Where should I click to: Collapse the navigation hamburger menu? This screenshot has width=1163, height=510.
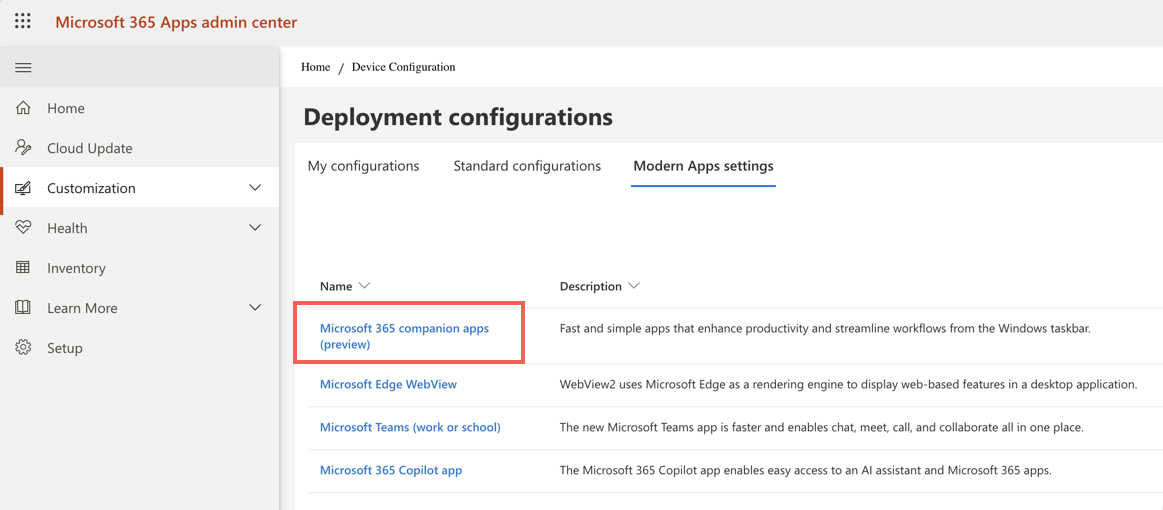23,67
